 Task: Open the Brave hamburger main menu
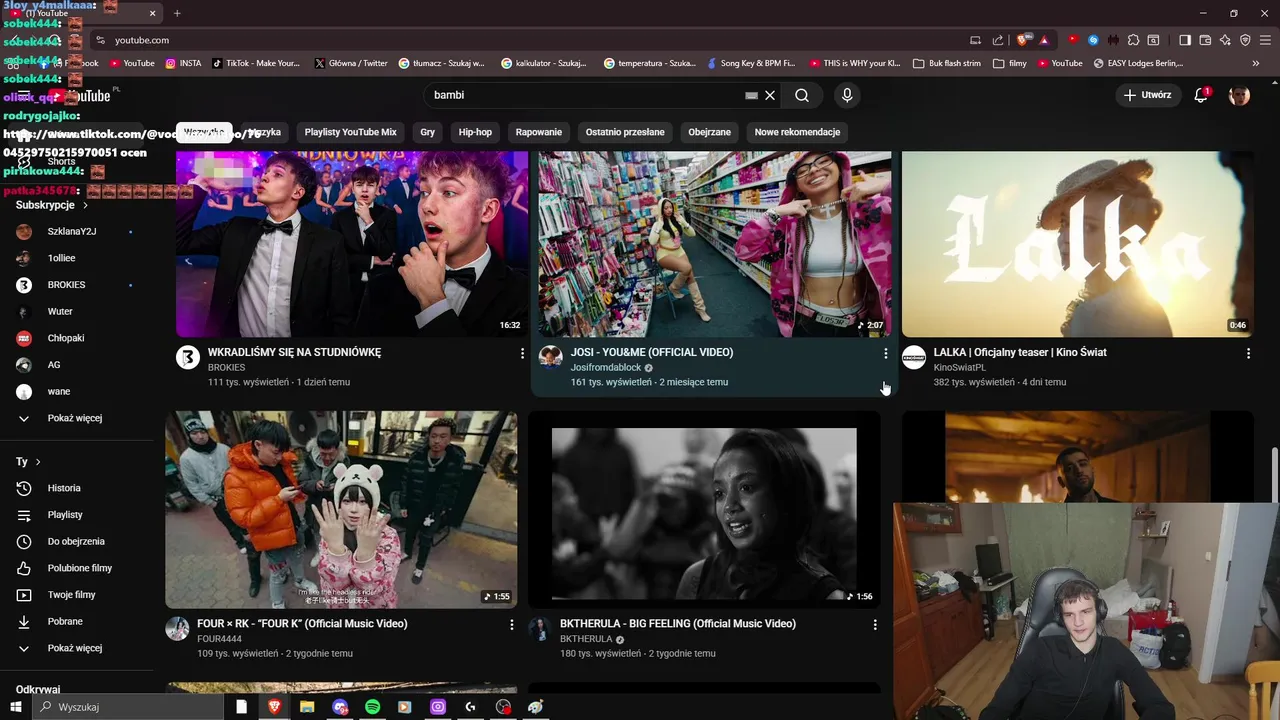[1265, 40]
